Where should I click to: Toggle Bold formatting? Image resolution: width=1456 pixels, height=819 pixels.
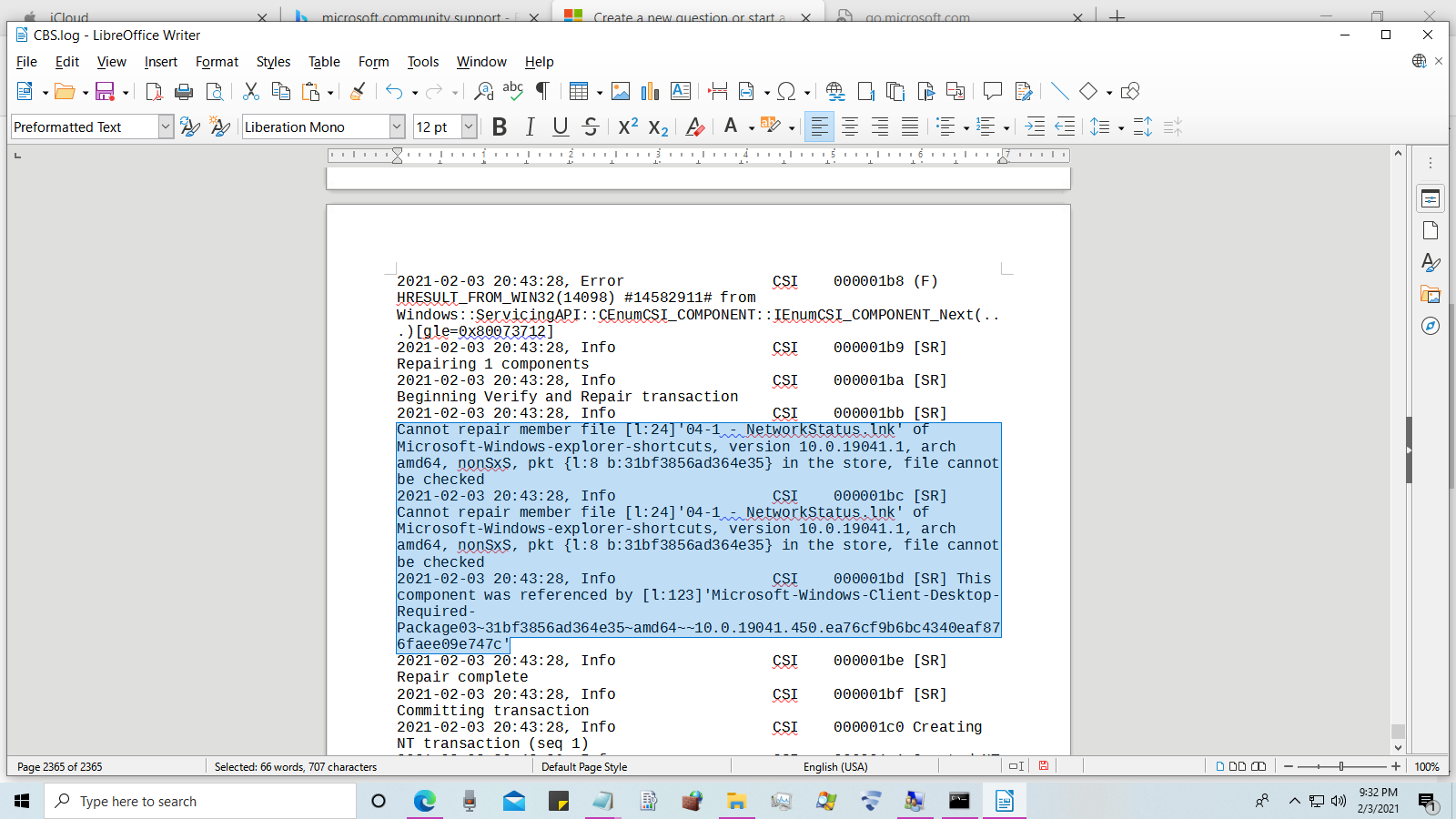500,126
